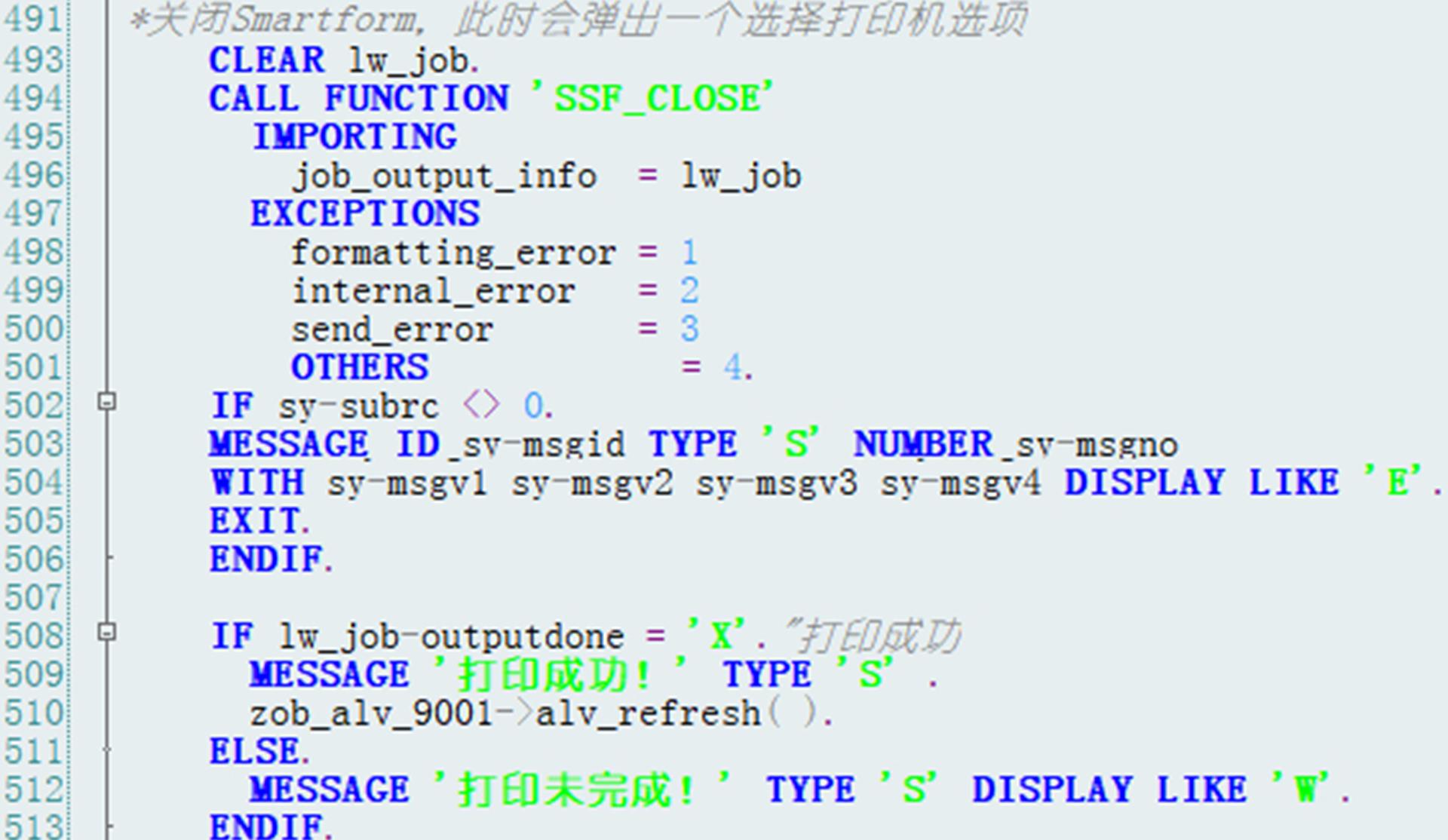The width and height of the screenshot is (1448, 840).
Task: Click the MESSAGE ID keyword on line 503
Action: [x=325, y=444]
